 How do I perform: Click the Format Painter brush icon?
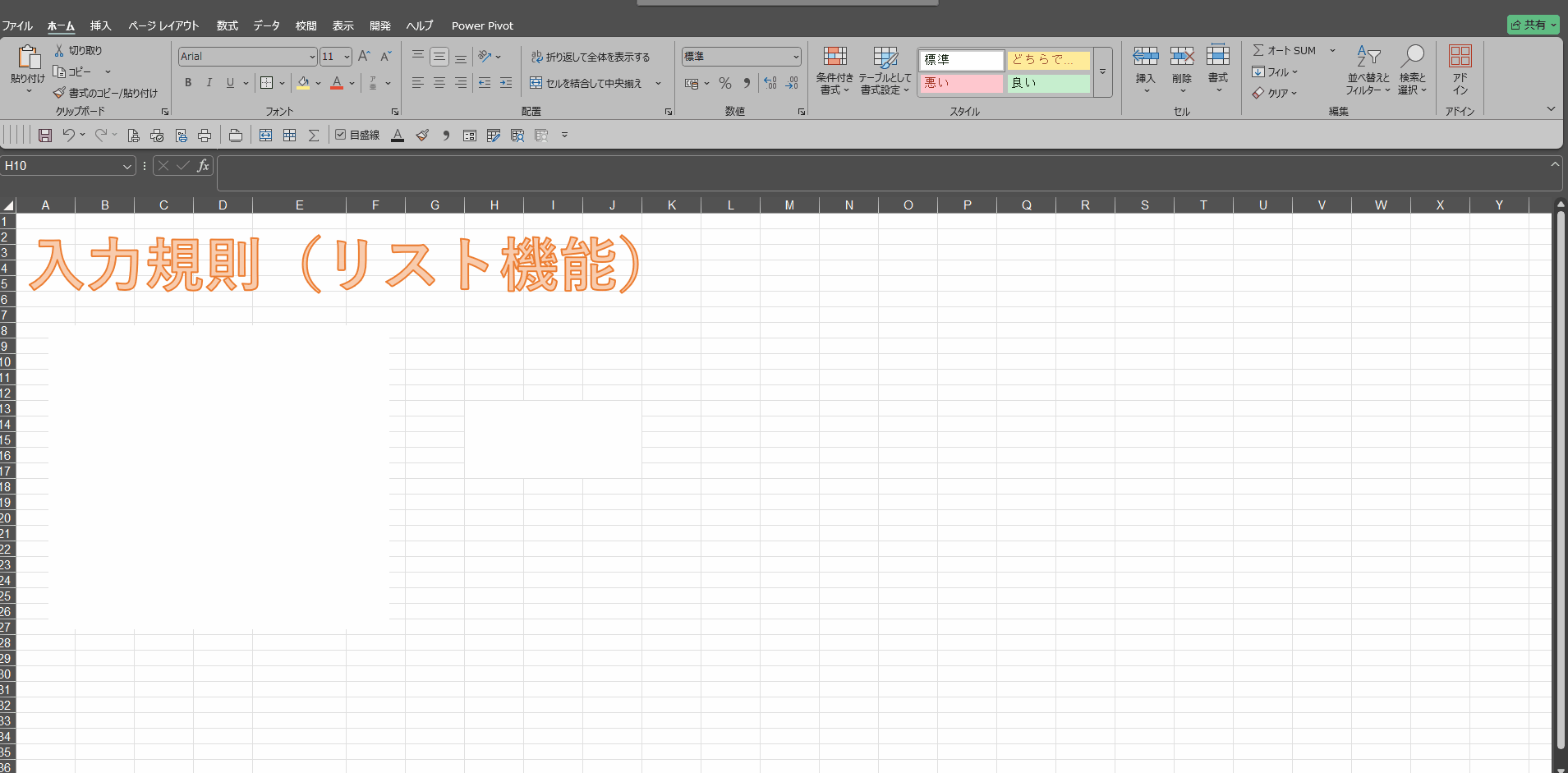[x=59, y=93]
